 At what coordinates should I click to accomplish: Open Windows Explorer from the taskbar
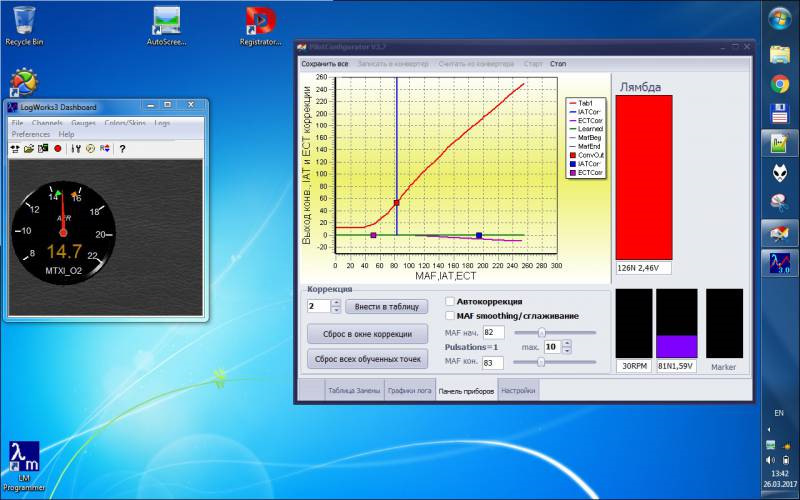tap(780, 54)
